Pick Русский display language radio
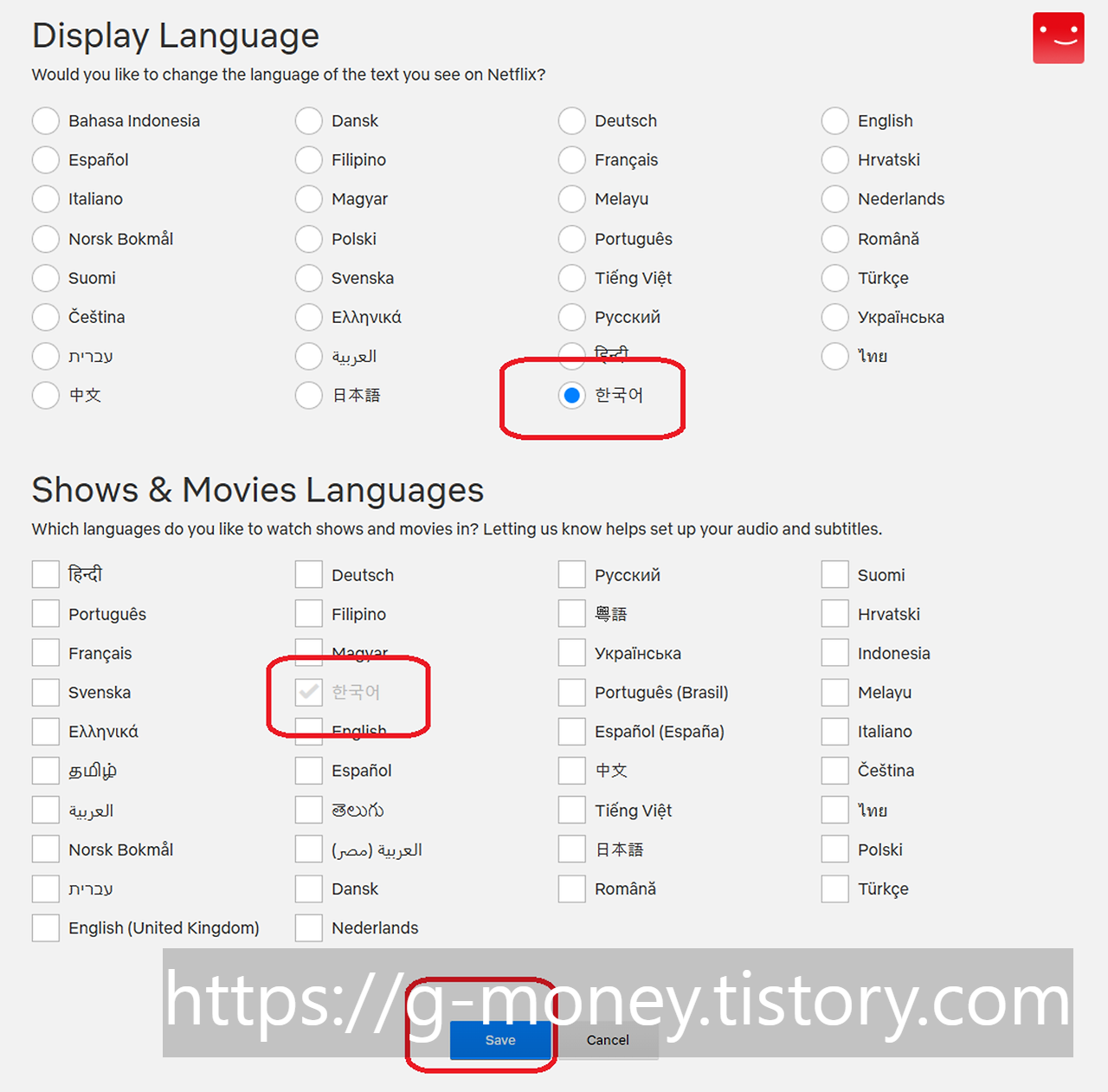The width and height of the screenshot is (1108, 1092). point(572,317)
